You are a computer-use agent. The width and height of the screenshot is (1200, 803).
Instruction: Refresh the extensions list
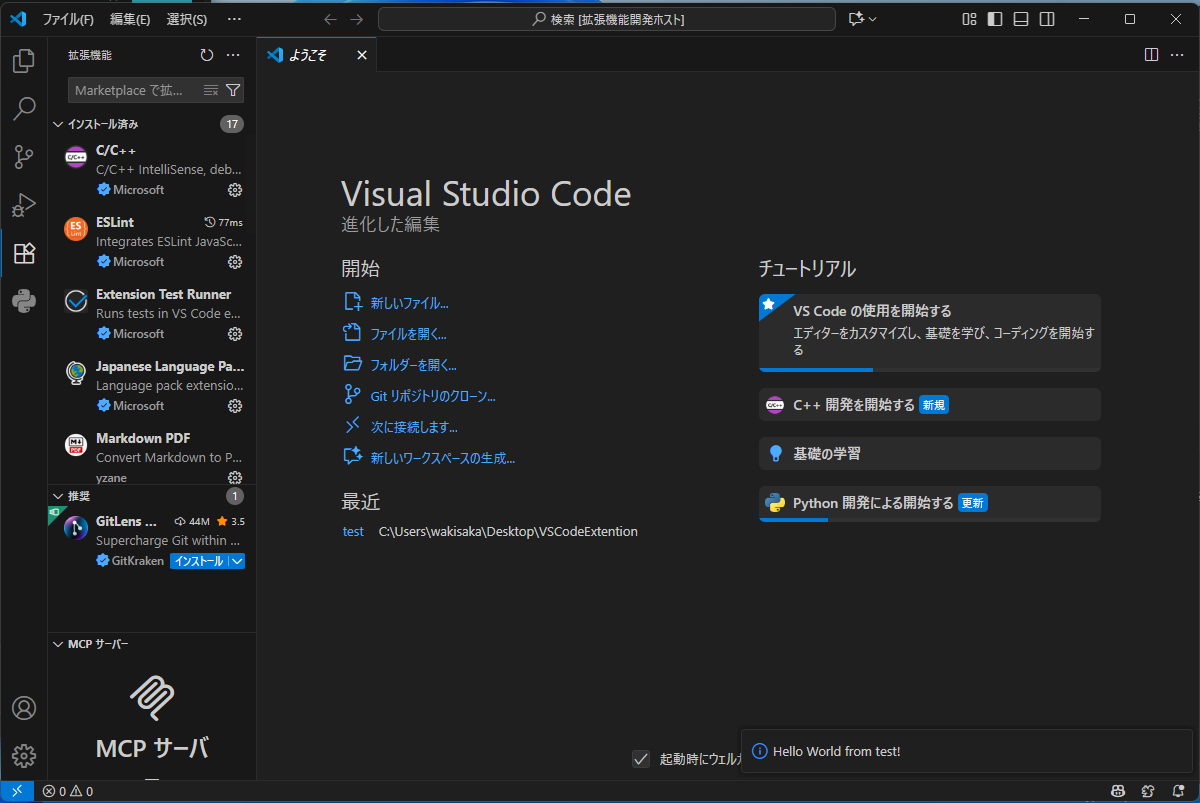(207, 55)
